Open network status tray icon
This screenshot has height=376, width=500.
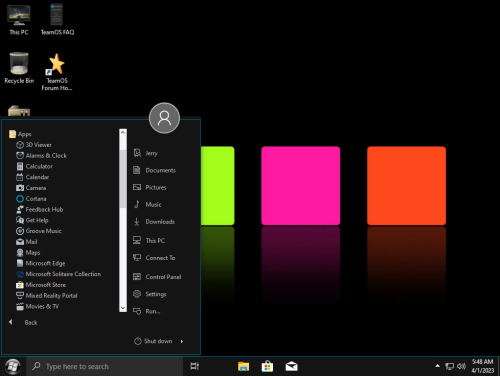tap(449, 366)
